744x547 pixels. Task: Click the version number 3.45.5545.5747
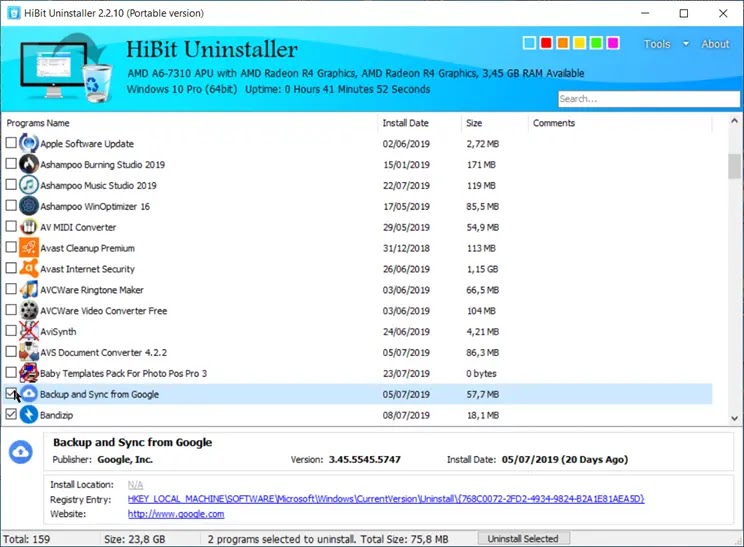[x=364, y=459]
